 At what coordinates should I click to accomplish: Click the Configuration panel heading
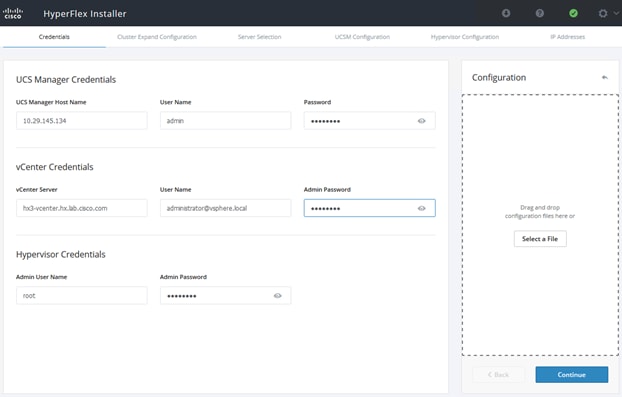499,78
